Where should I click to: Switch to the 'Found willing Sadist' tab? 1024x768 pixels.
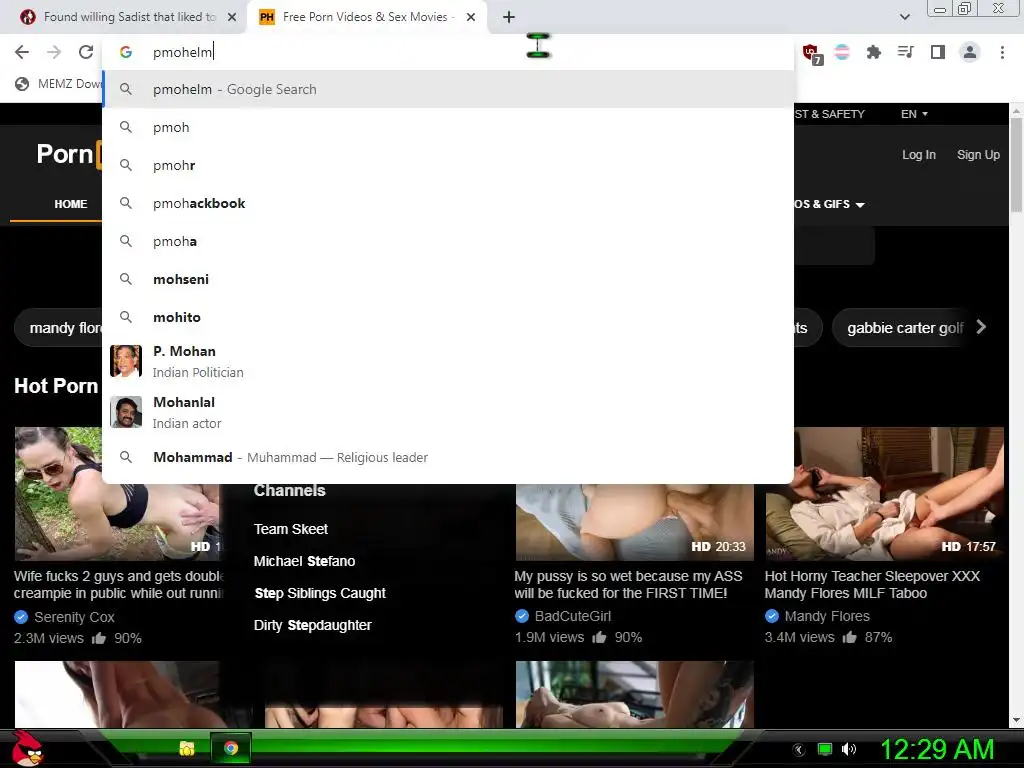(x=128, y=17)
